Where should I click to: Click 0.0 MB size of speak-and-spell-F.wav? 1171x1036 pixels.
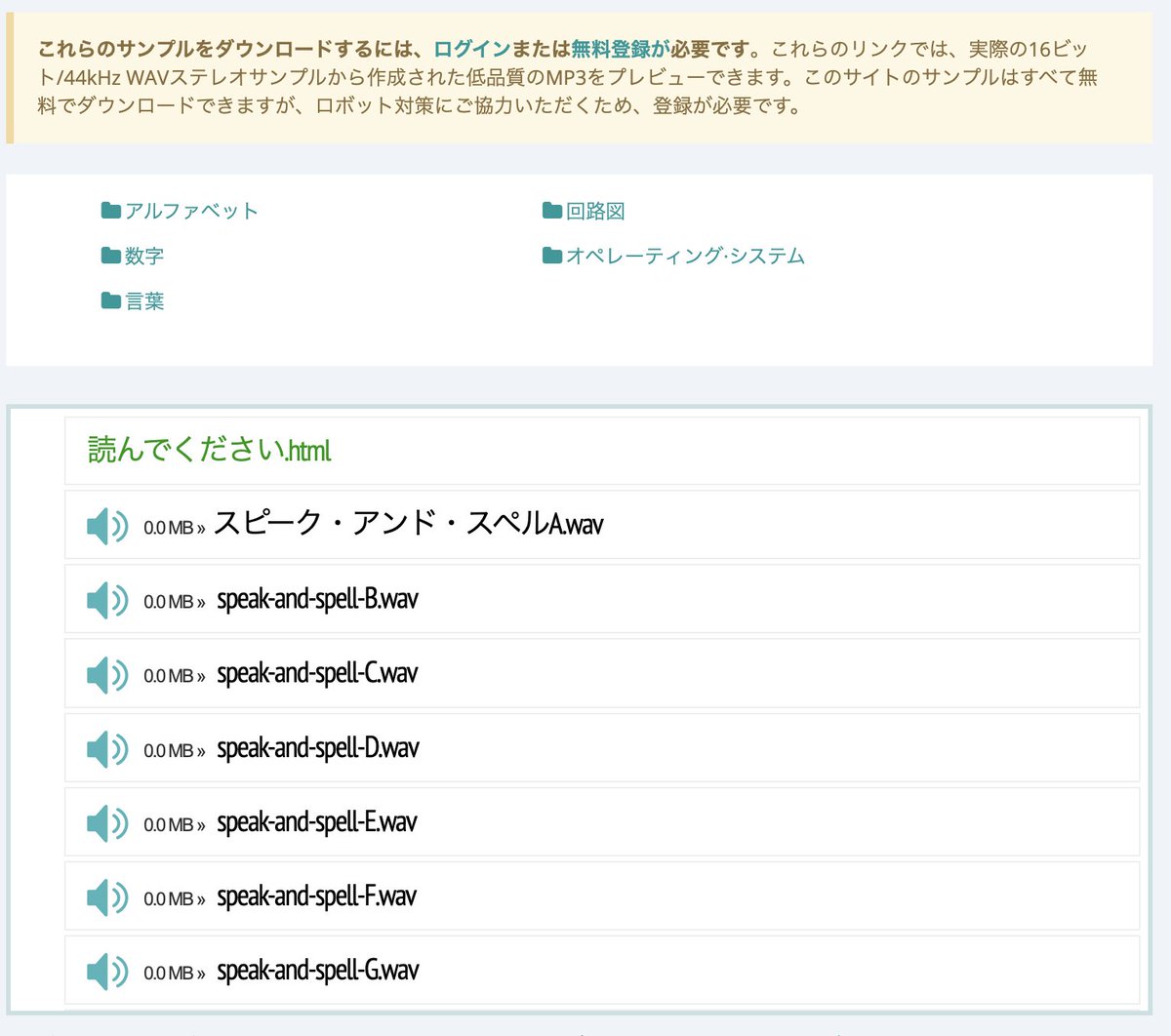click(168, 899)
